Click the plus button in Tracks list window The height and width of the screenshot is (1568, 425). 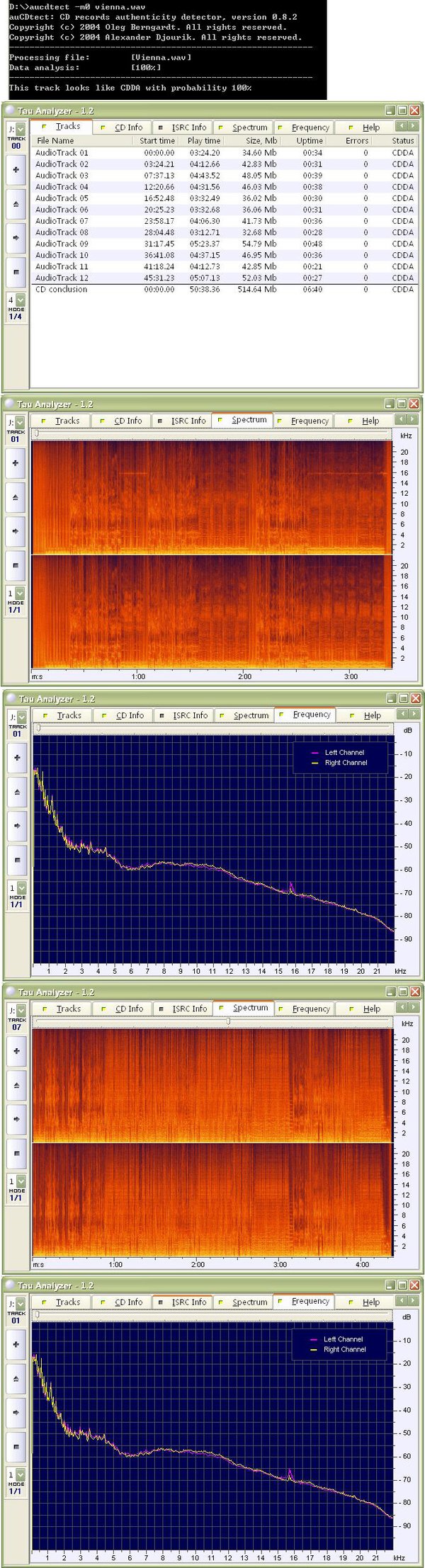point(16,170)
